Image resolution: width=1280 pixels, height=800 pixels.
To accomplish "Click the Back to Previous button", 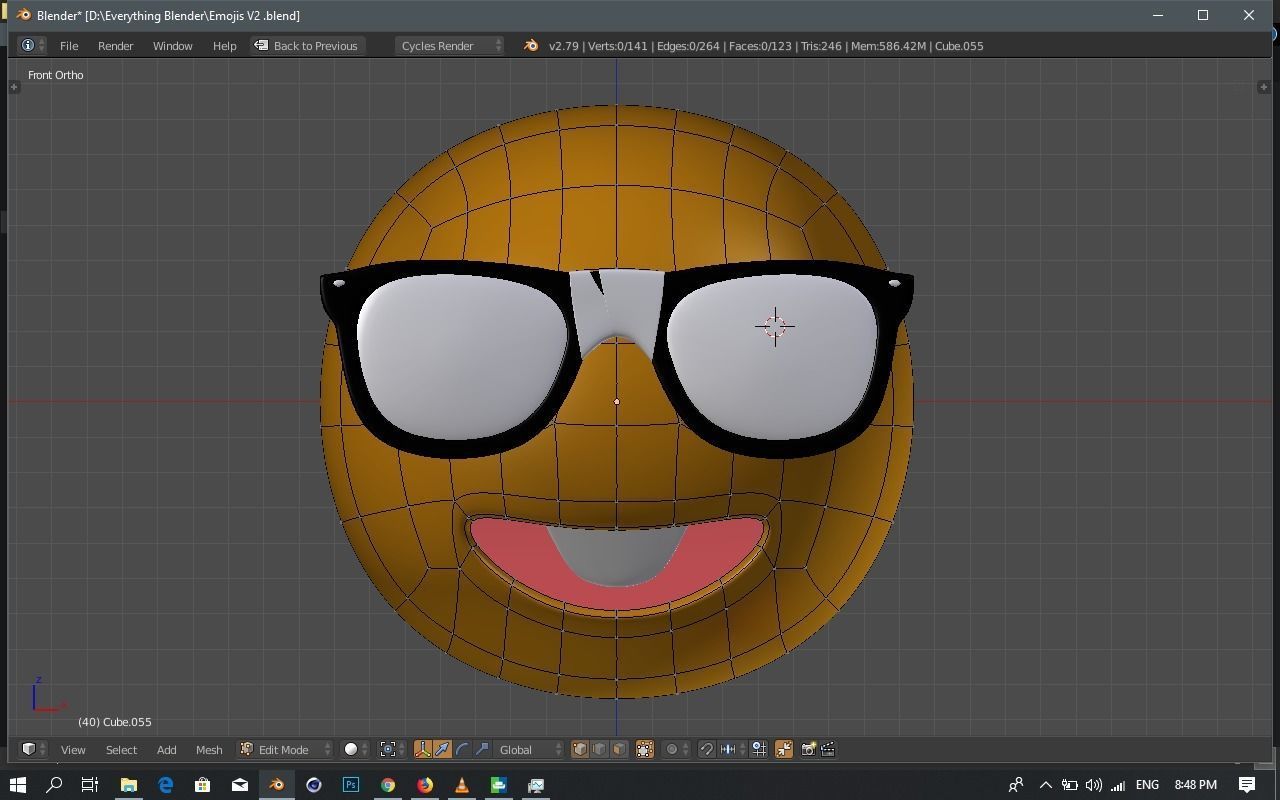I will point(306,46).
